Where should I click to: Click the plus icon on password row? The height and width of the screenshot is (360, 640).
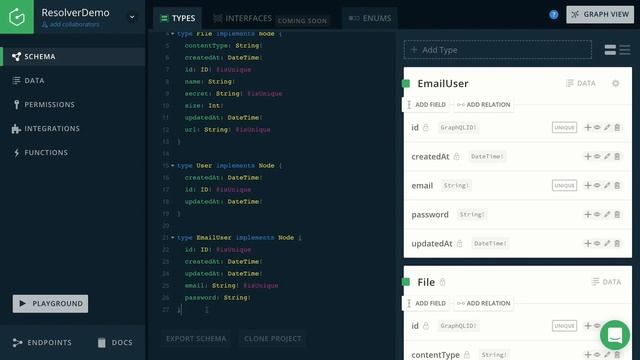(588, 214)
